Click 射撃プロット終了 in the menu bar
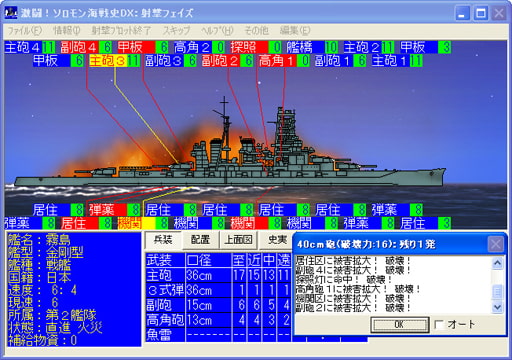Viewport: 512px width, 360px height. [121, 31]
